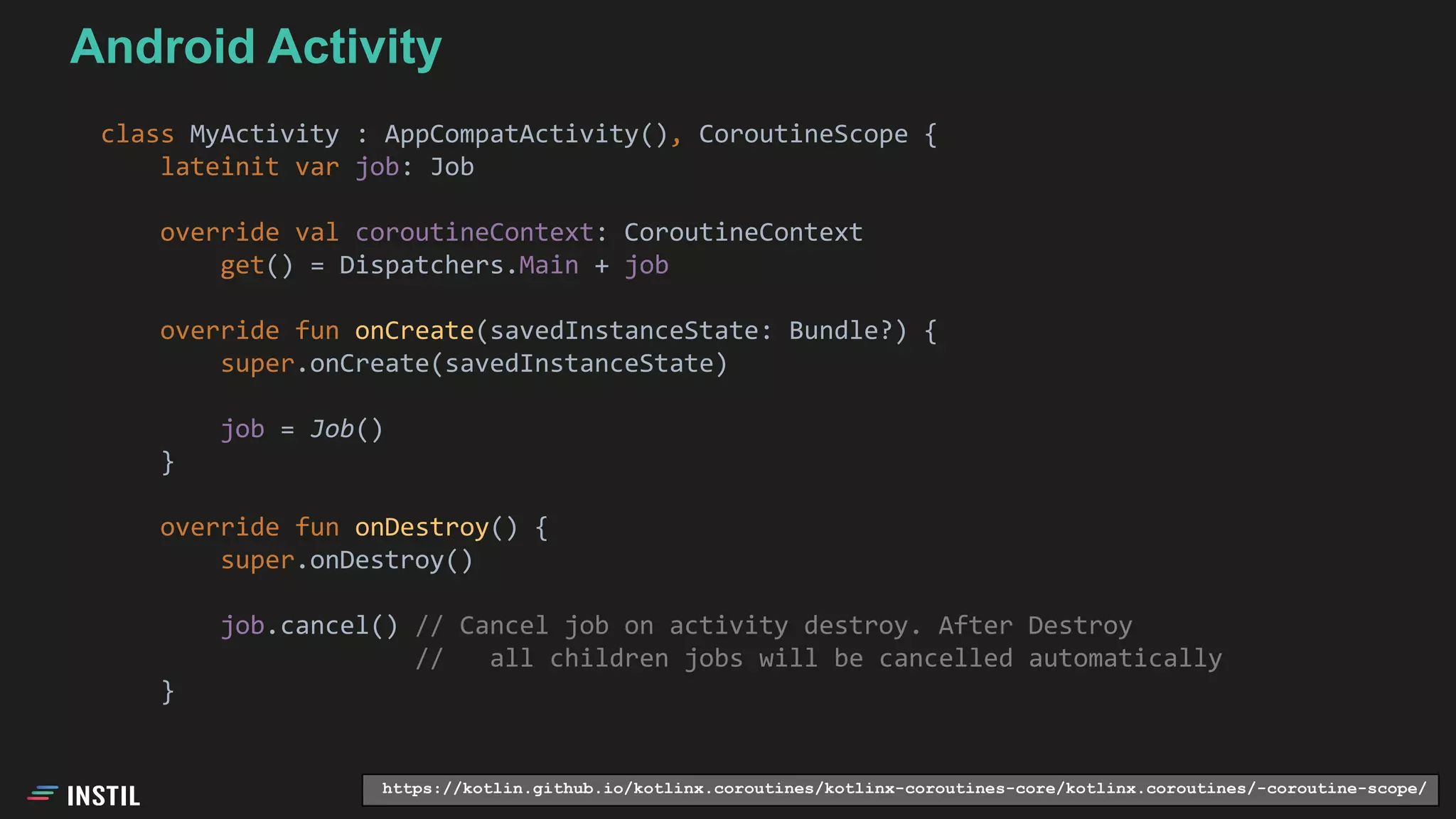Click MyActivity class name
Screen dimensions: 1456x819
(264, 134)
